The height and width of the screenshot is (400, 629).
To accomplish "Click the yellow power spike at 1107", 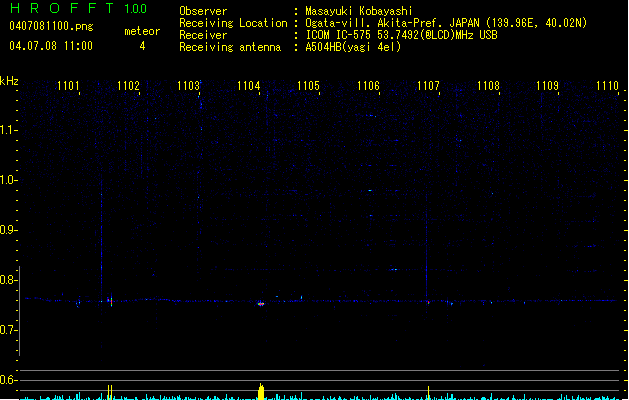I will pos(428,393).
